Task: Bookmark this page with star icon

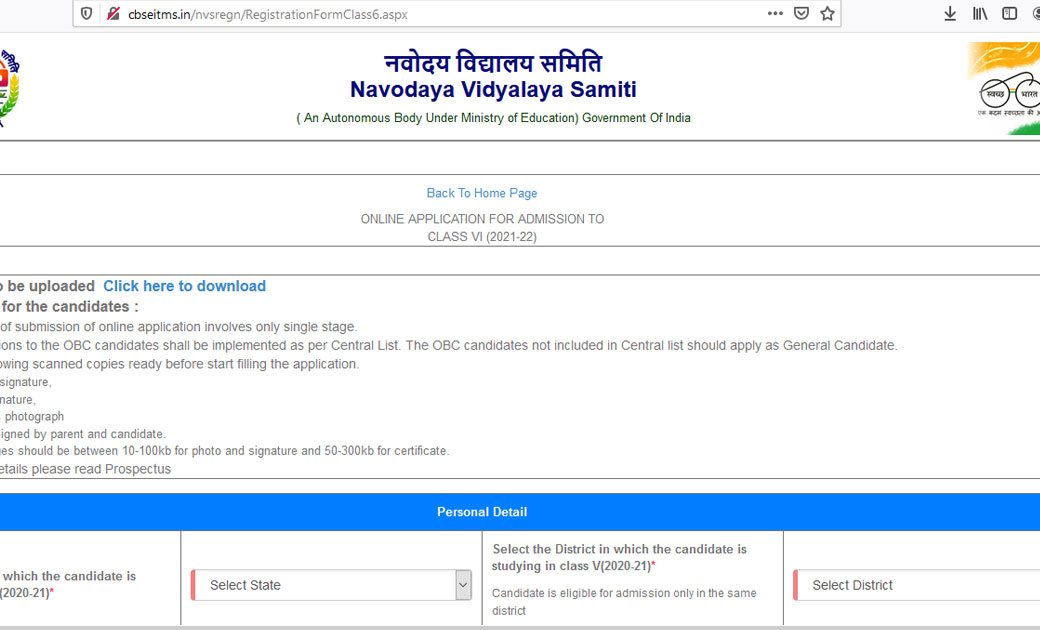Action: tap(827, 13)
